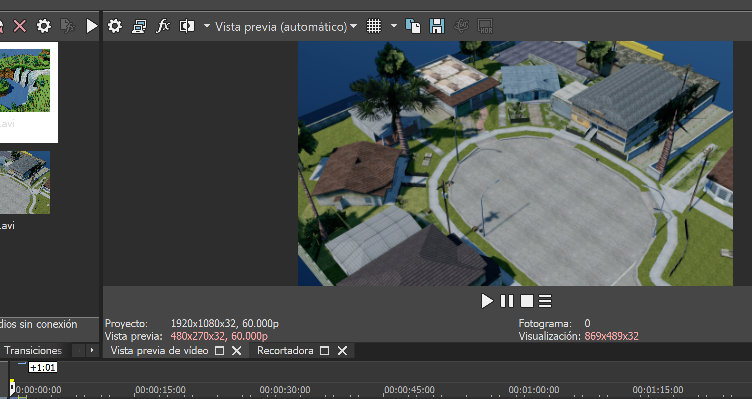The image size is (752, 399).
Task: Toggle the grid overlays icon
Action: point(374,26)
